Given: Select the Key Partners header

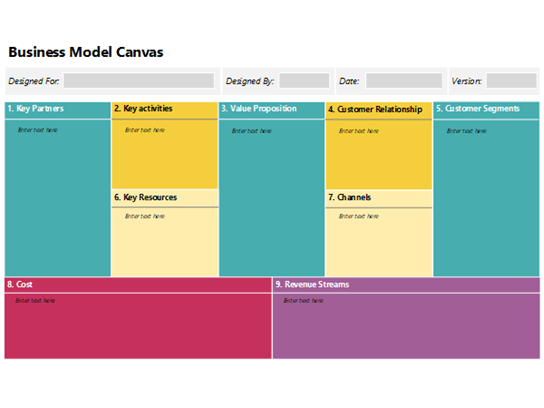Looking at the screenshot, I should (x=58, y=110).
